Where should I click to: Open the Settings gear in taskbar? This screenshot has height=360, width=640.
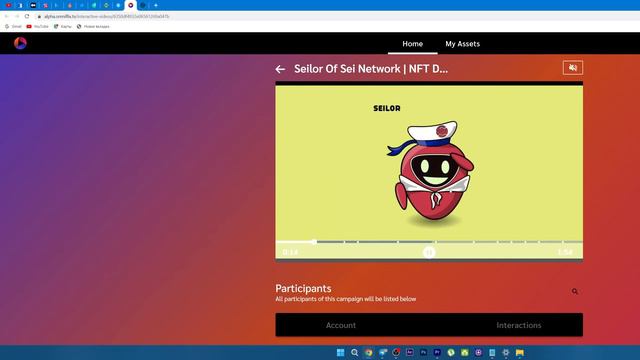(x=506, y=353)
